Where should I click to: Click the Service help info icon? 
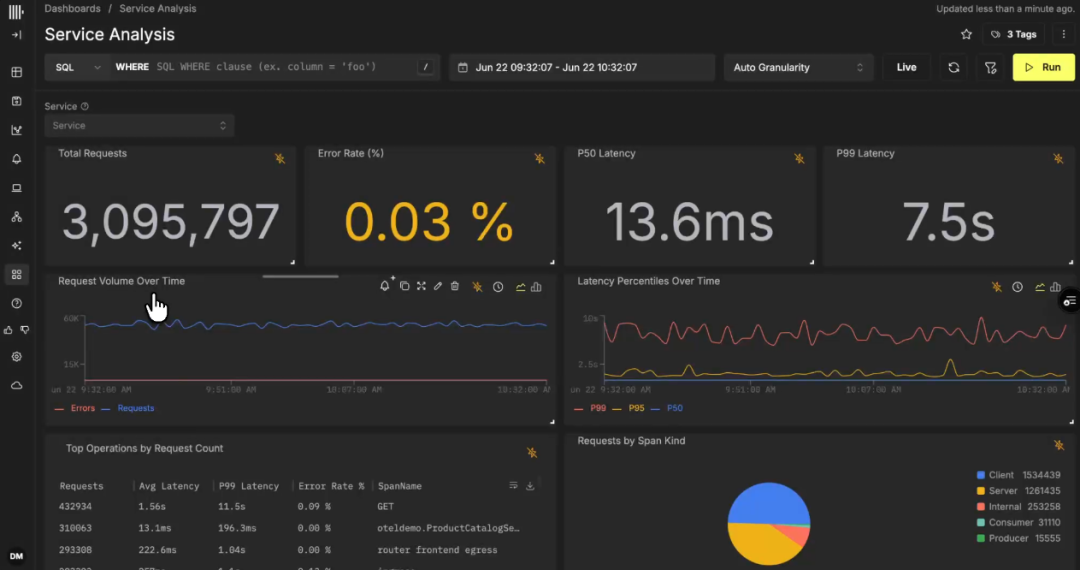(x=85, y=107)
